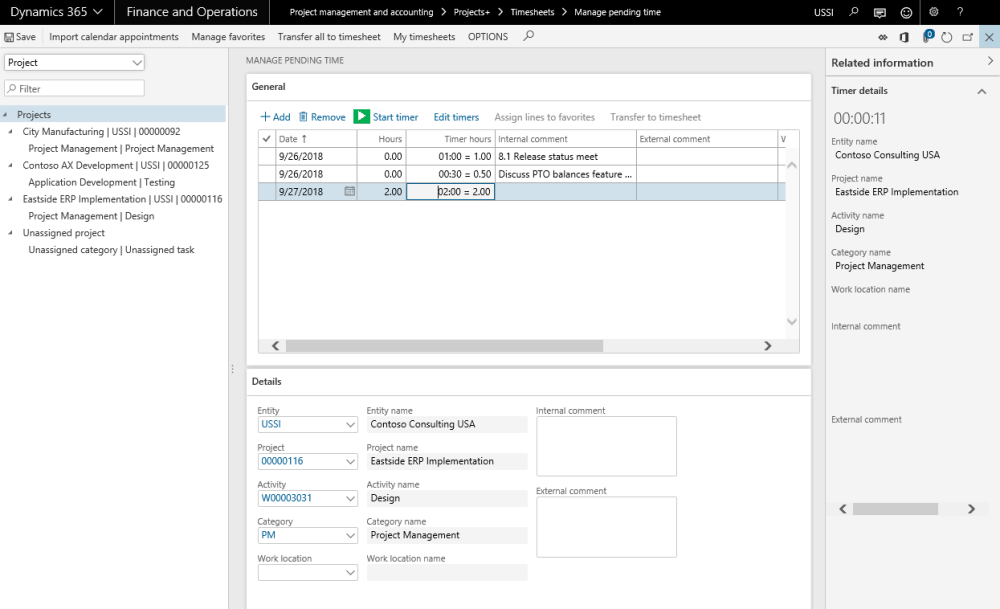The image size is (1000, 609).
Task: Click the green Start timer play icon
Action: click(x=362, y=116)
